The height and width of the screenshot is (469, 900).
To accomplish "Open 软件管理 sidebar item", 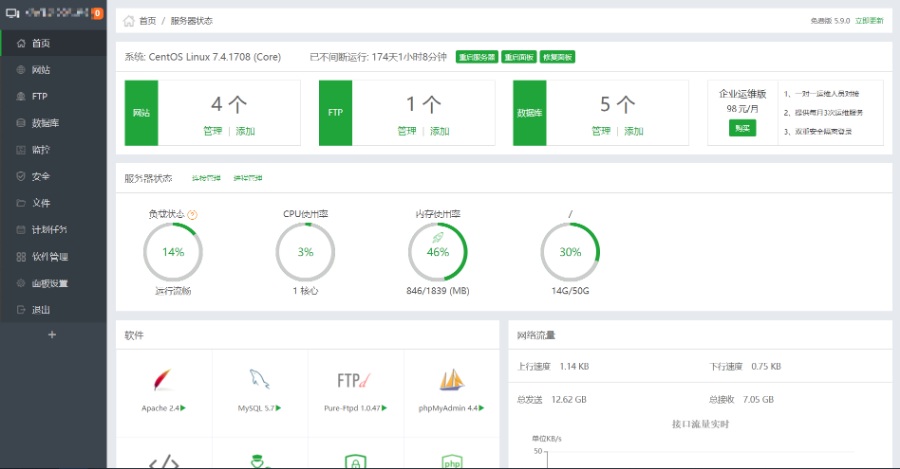I will tap(49, 256).
